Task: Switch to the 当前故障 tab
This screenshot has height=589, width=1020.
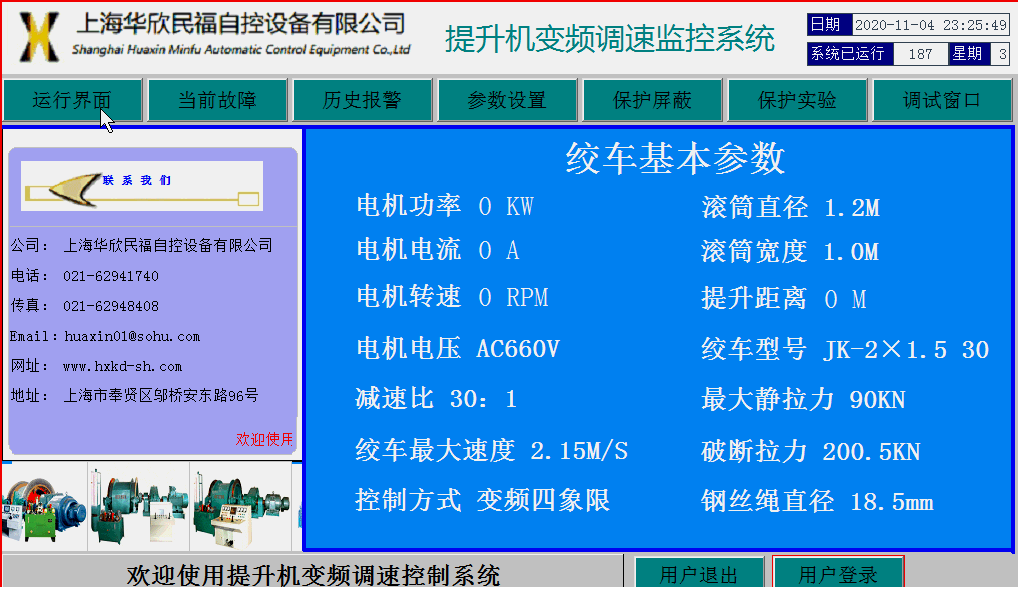Action: 217,100
